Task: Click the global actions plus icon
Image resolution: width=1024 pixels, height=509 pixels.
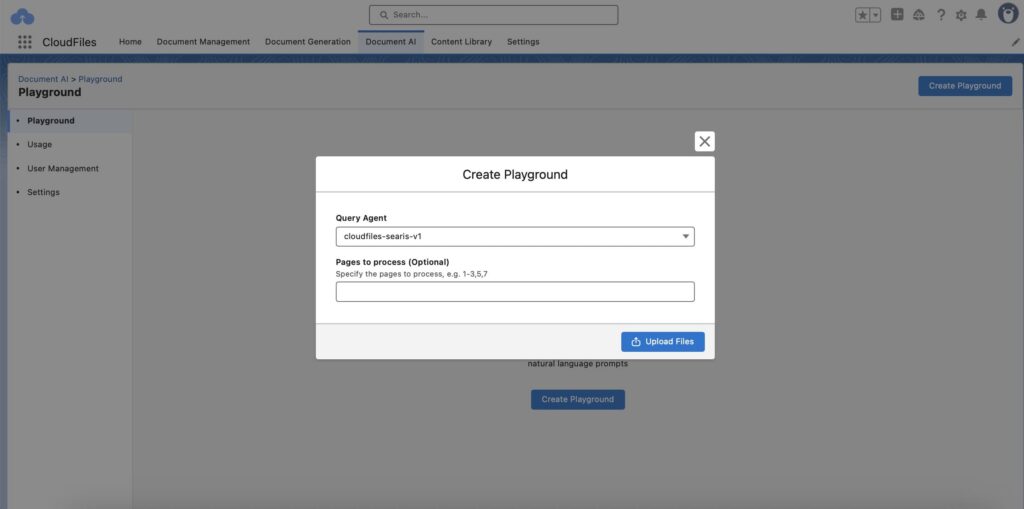Action: click(897, 14)
